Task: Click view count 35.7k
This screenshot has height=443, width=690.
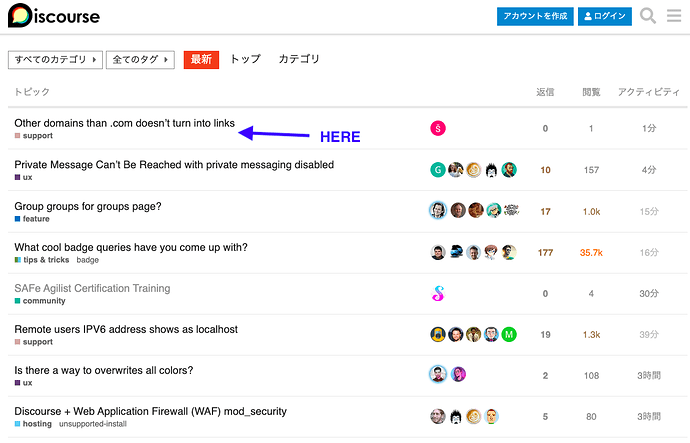Action: [591, 253]
